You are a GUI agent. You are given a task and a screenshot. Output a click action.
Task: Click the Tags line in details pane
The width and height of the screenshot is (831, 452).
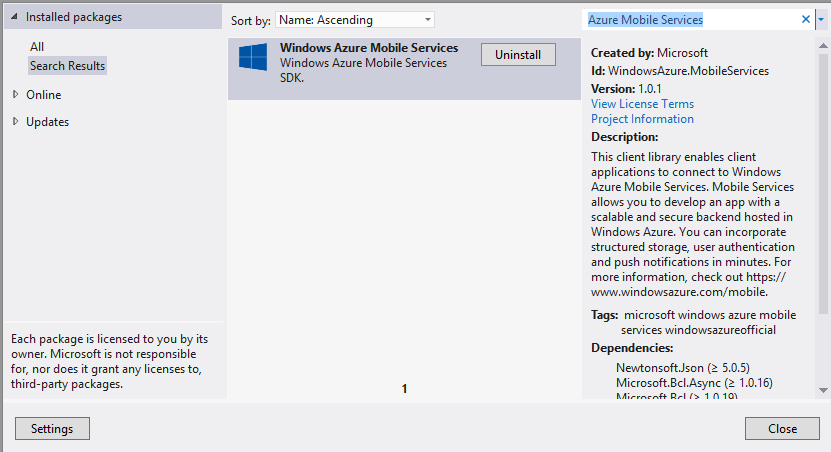coord(694,322)
